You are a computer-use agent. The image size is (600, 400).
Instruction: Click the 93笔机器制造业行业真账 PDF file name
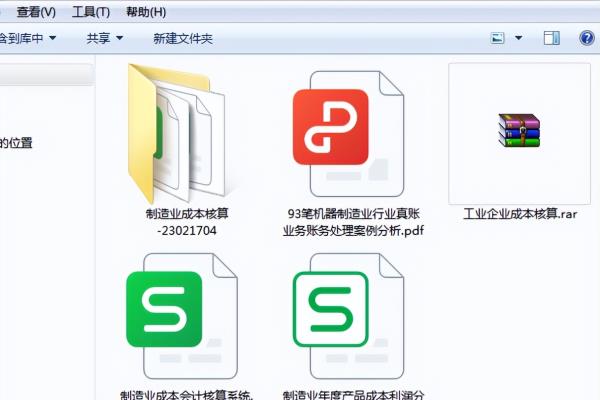[353, 222]
